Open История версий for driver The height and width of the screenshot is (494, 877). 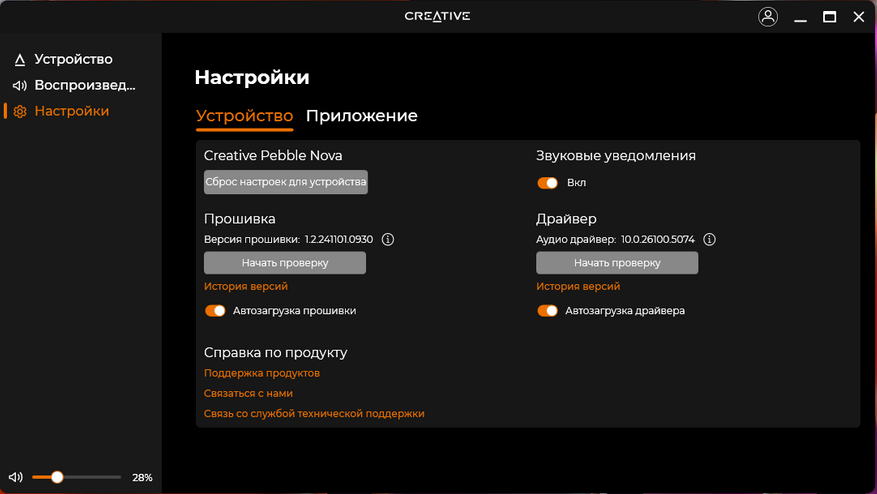click(x=578, y=286)
